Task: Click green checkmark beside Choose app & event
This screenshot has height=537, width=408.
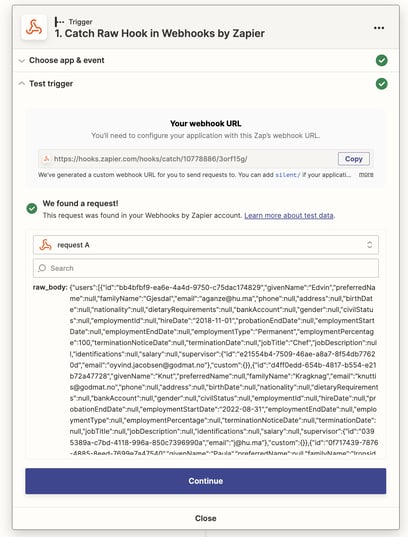Action: (382, 60)
